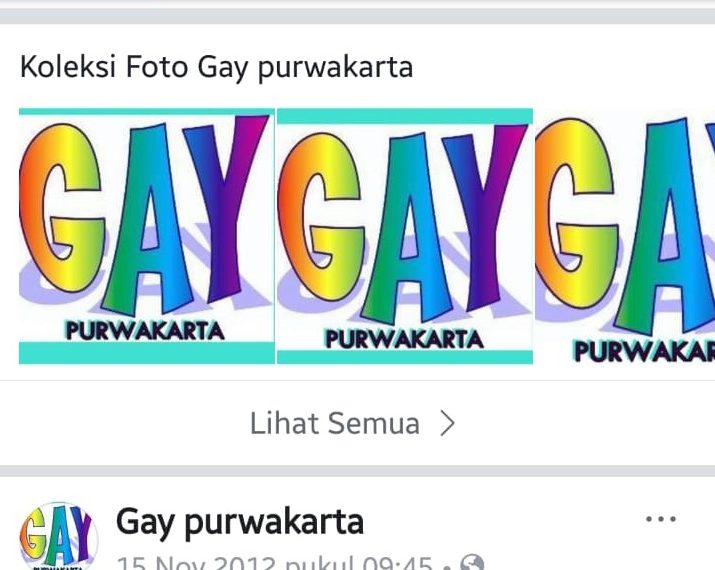
Task: Open the post options three-dot menu
Action: [661, 519]
